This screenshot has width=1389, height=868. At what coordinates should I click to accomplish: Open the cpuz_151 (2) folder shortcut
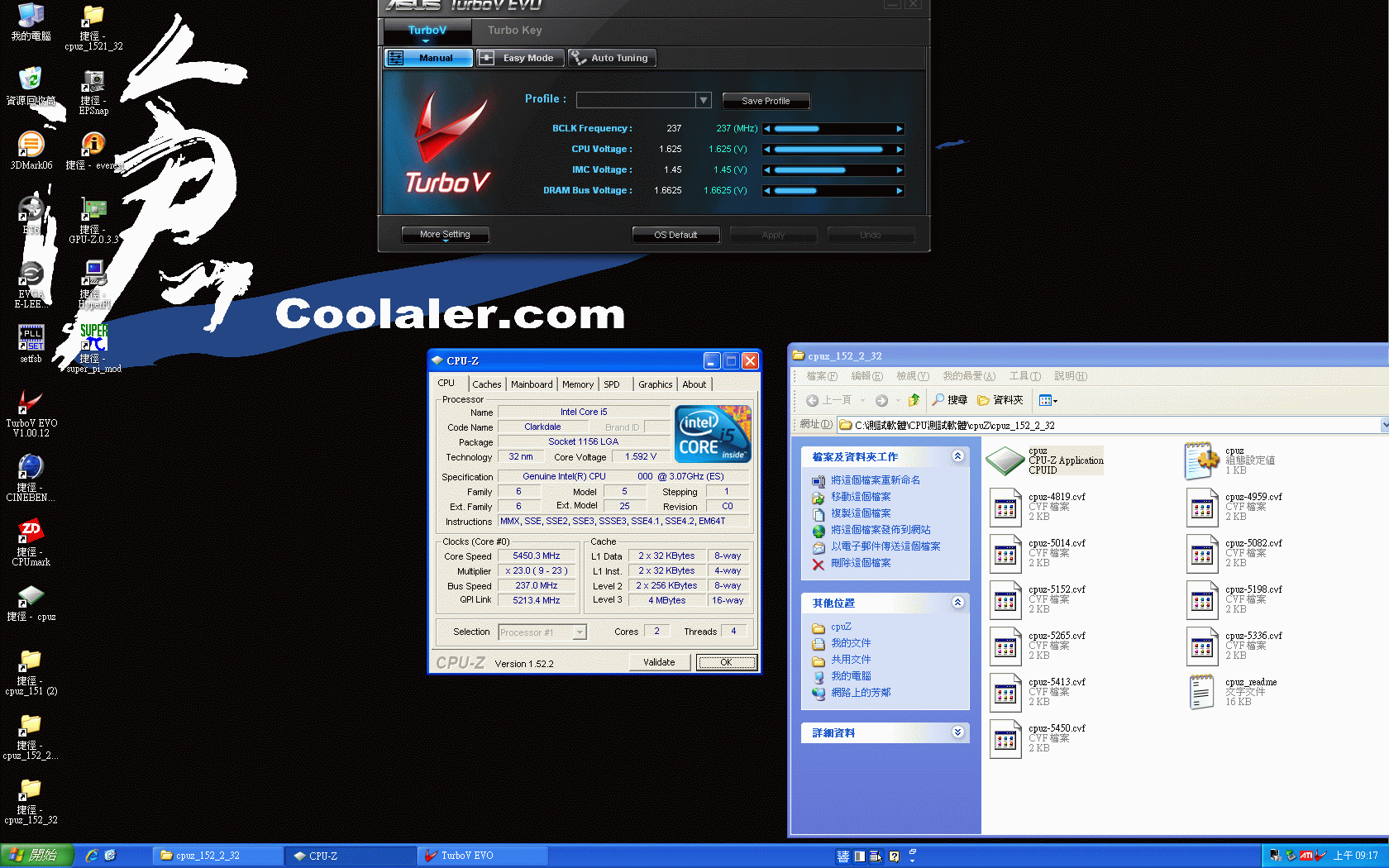(31, 671)
